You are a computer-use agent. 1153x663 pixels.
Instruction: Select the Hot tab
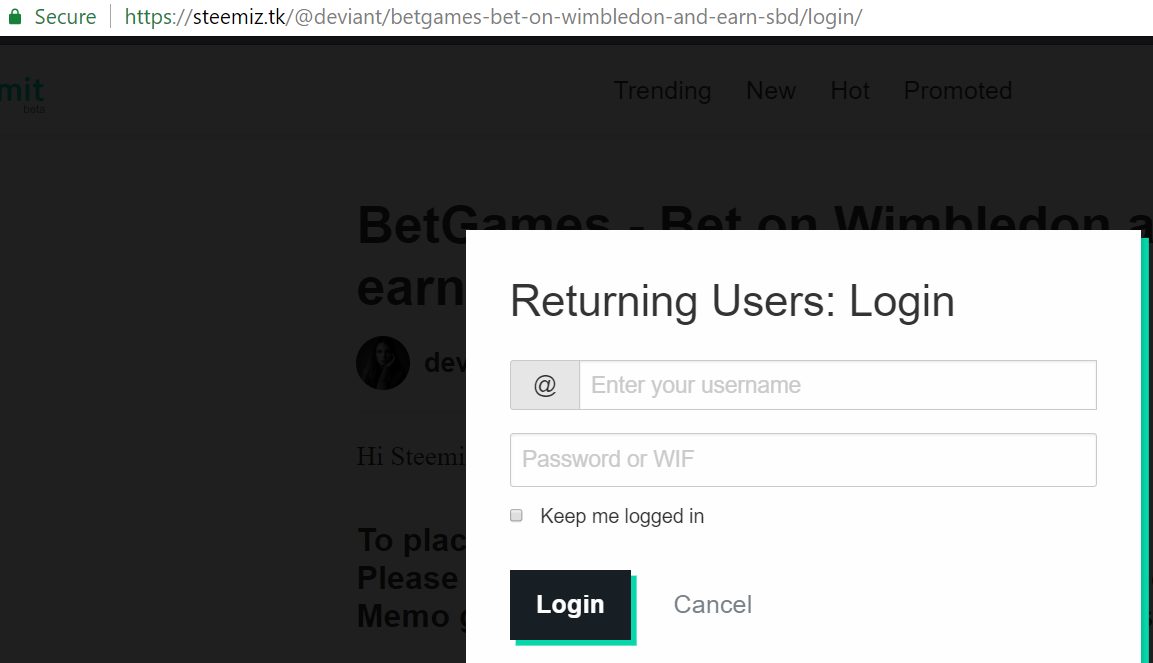850,90
